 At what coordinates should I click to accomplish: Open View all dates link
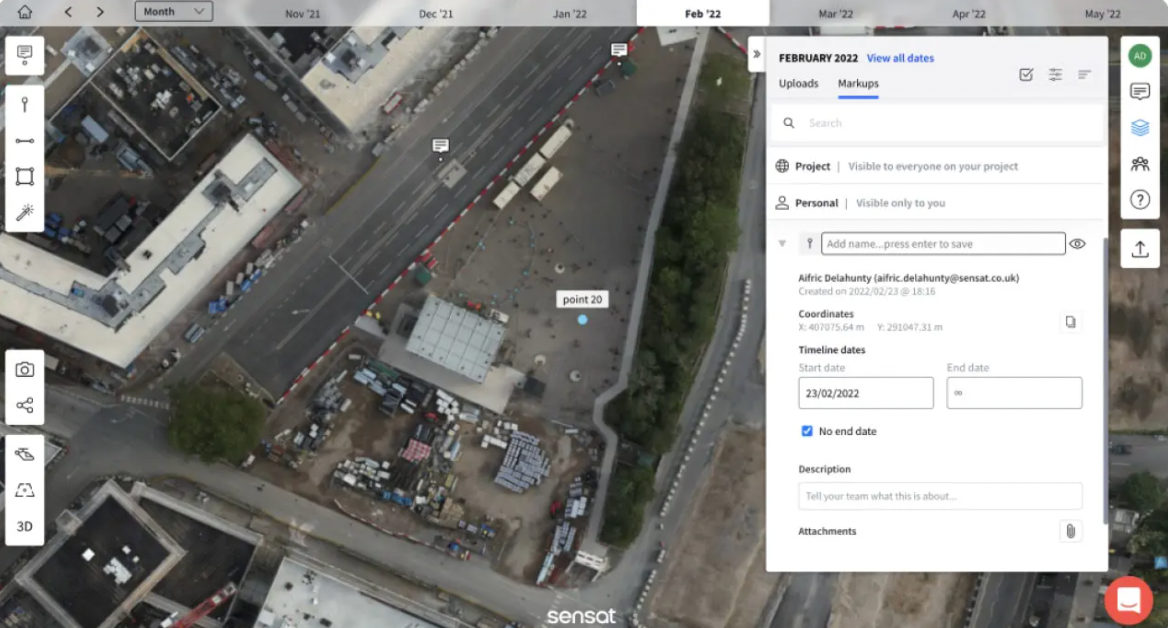(x=900, y=58)
